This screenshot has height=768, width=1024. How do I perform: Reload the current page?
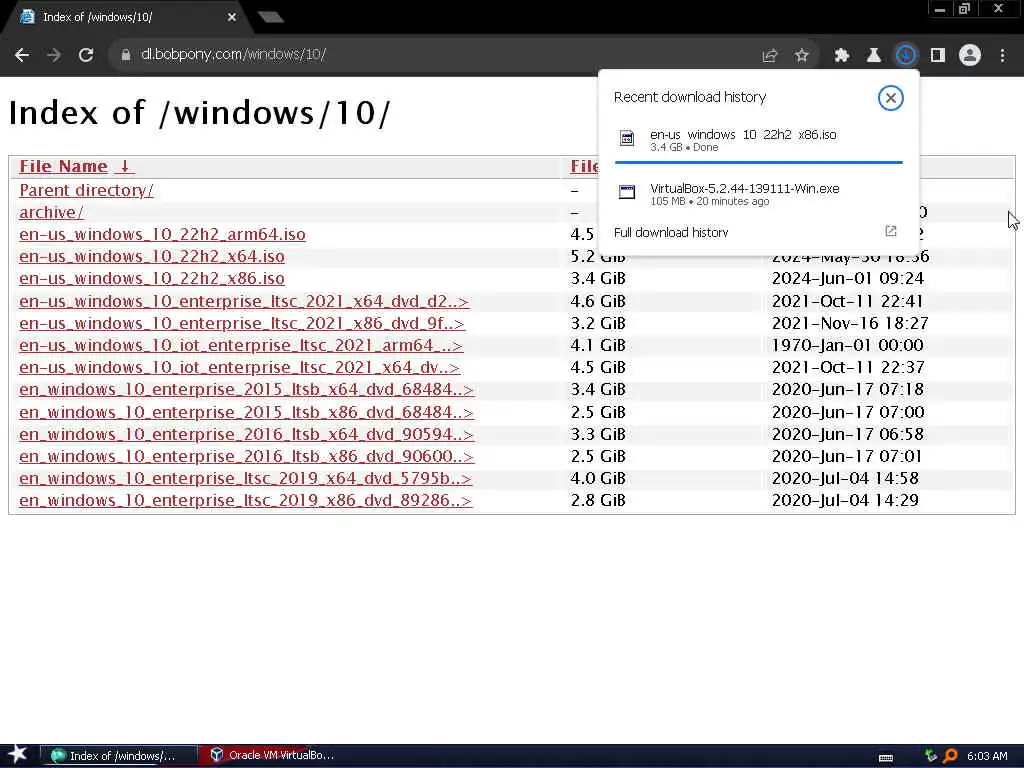86,55
